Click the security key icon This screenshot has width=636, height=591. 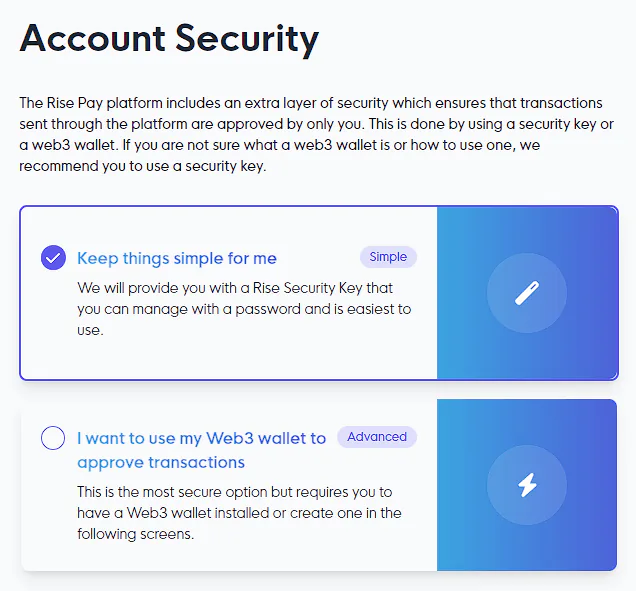(x=527, y=292)
